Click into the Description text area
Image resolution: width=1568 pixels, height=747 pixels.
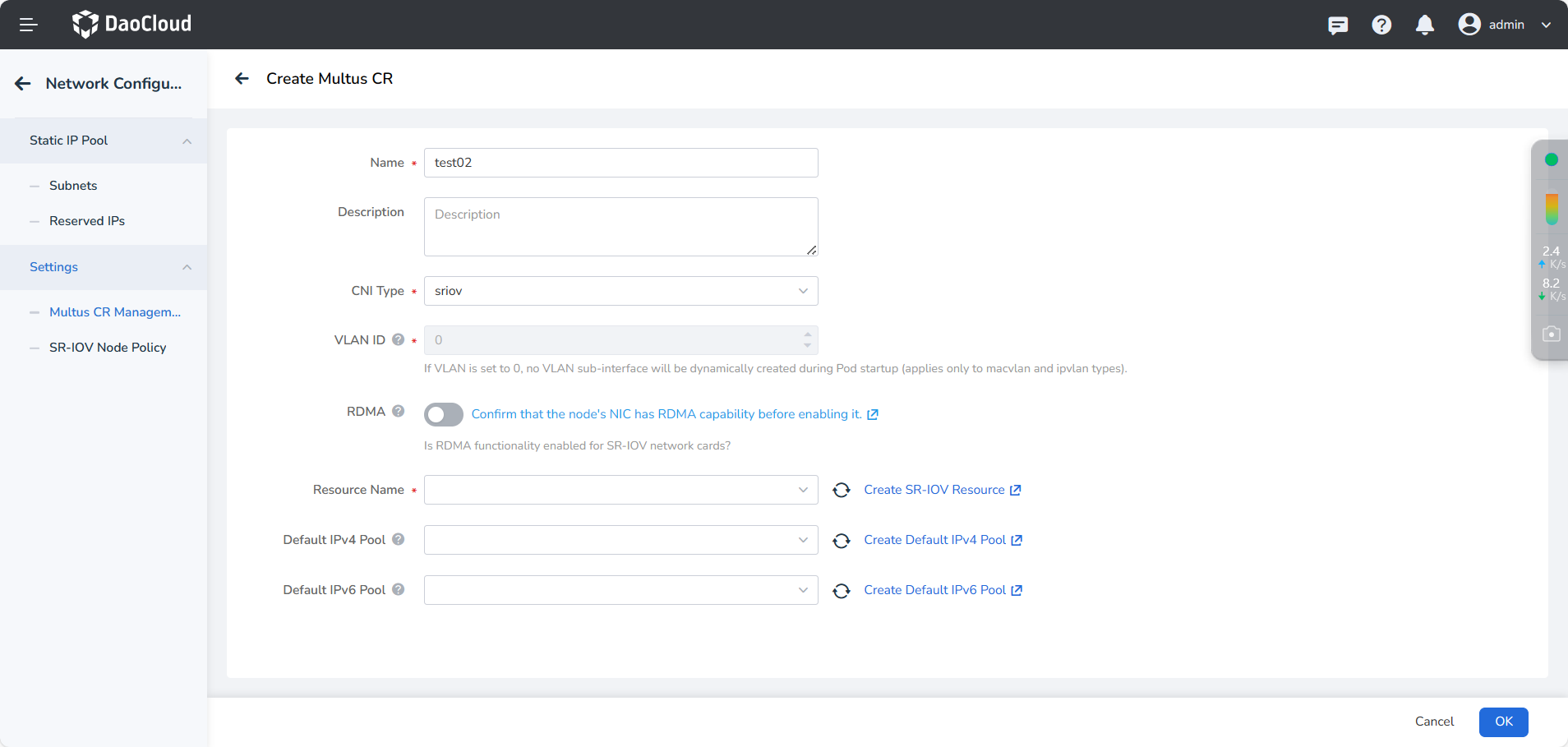pyautogui.click(x=620, y=227)
